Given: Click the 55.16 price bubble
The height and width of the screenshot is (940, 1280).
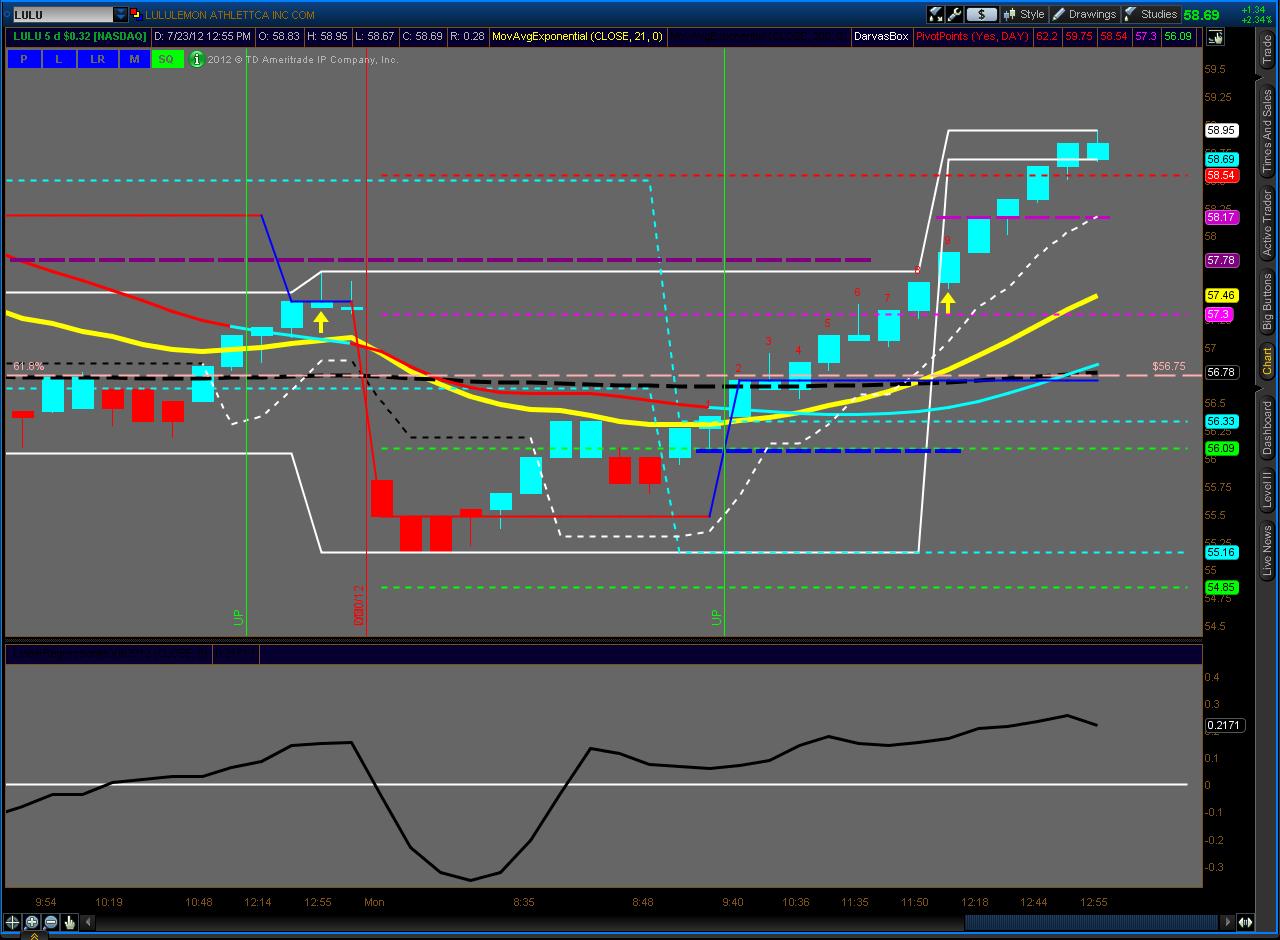Looking at the screenshot, I should 1221,552.
